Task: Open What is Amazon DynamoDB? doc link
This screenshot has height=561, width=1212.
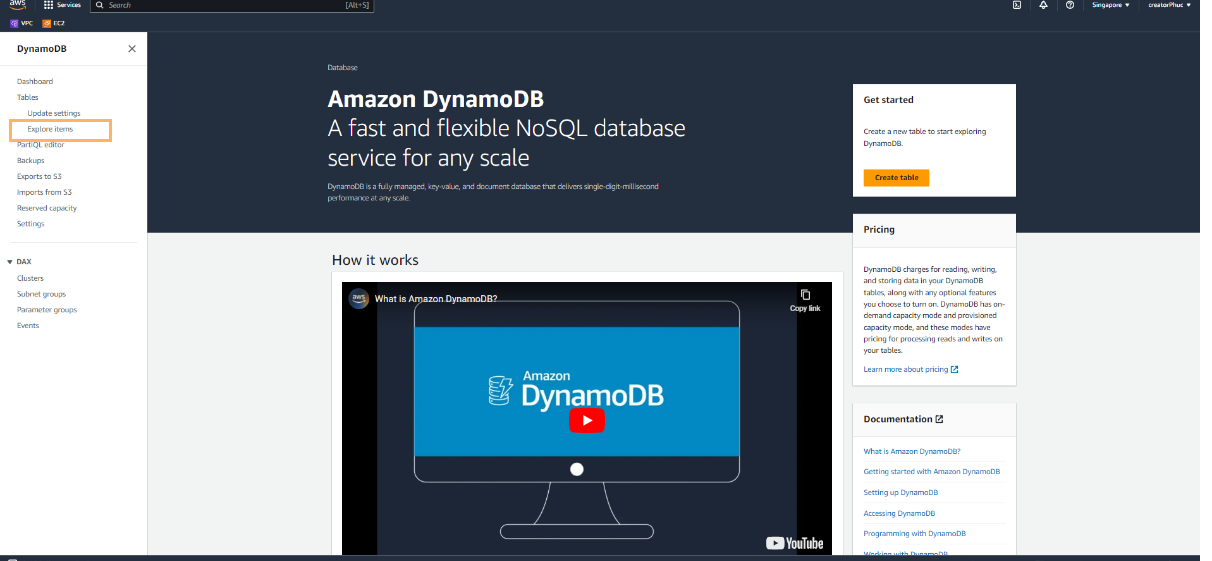Action: (x=912, y=451)
